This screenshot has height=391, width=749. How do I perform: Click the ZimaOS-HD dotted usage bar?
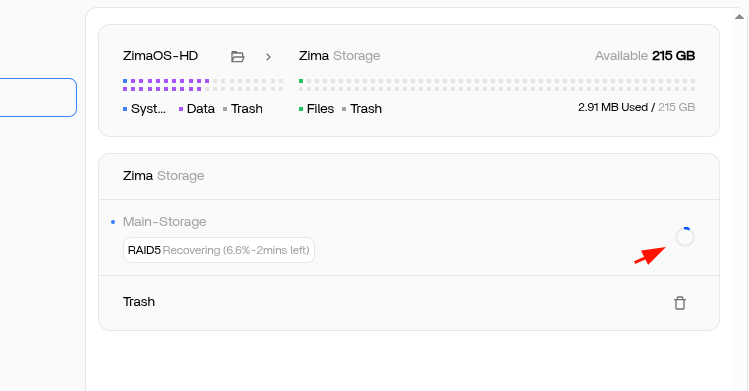203,85
